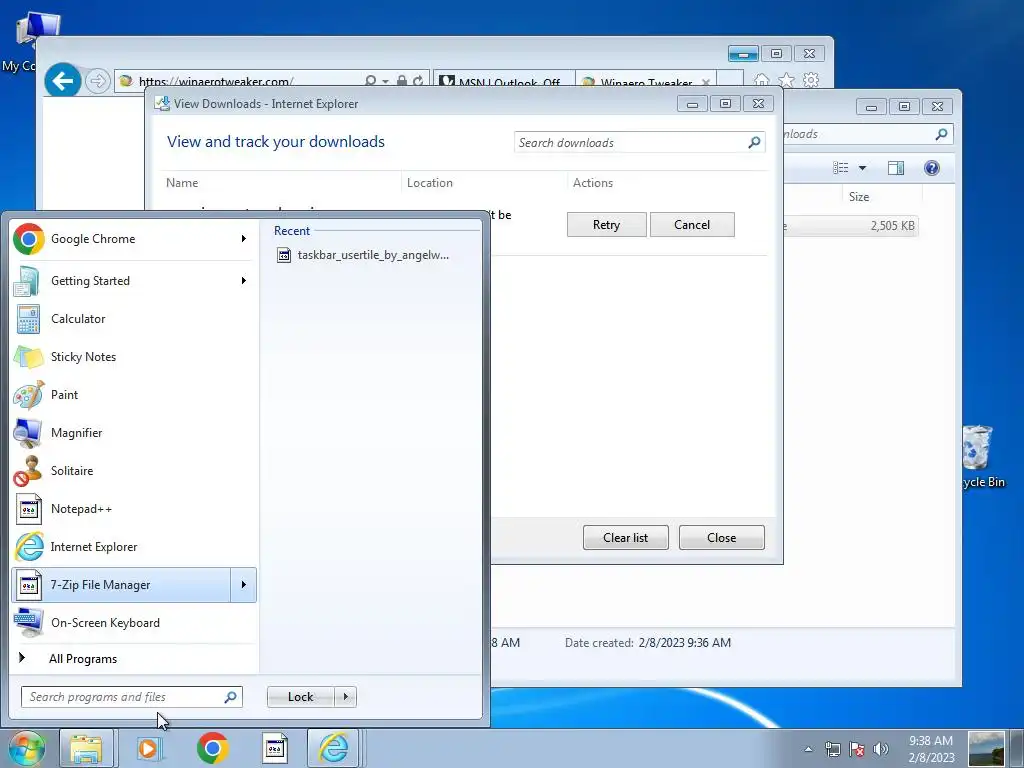The image size is (1024, 768).
Task: Open view options dropdown arrow in Explorer
Action: coord(862,168)
